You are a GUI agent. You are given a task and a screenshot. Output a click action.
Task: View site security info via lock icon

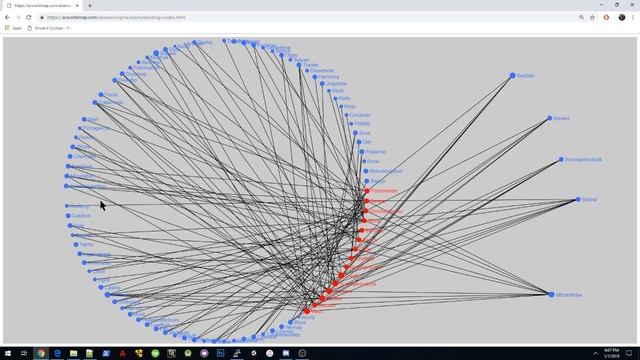(x=42, y=18)
